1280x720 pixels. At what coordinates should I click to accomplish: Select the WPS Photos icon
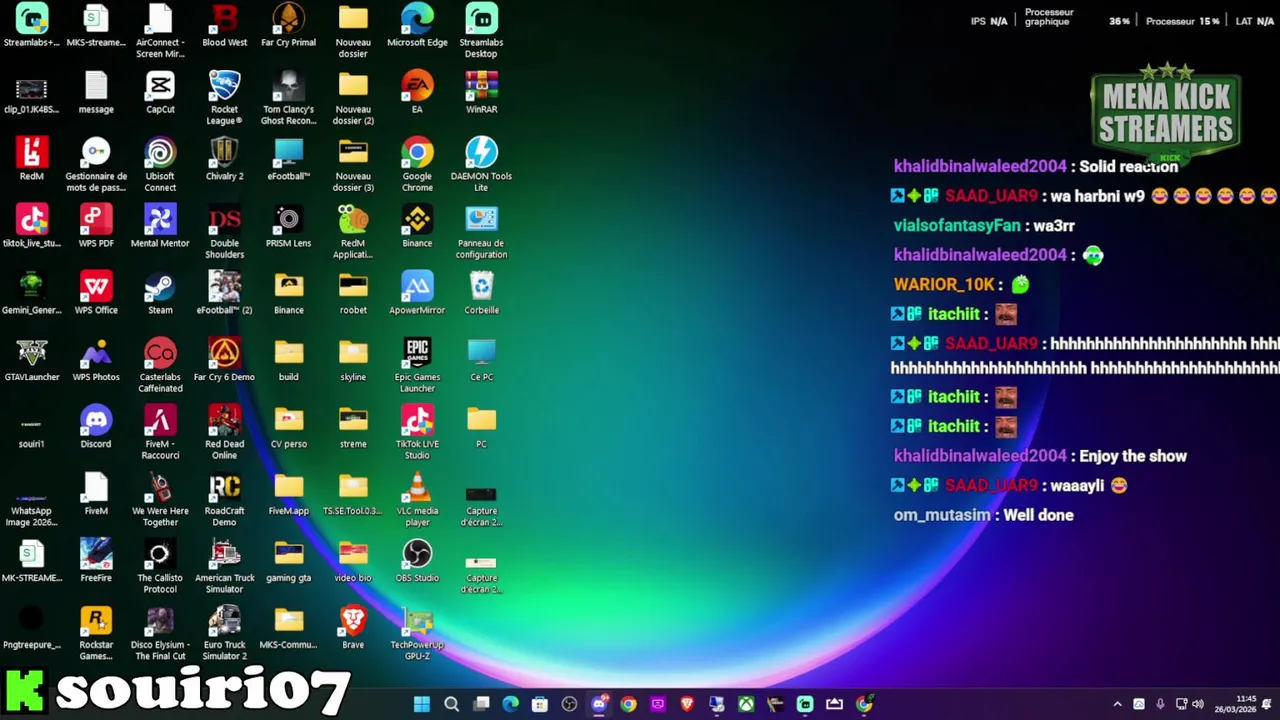pyautogui.click(x=96, y=361)
